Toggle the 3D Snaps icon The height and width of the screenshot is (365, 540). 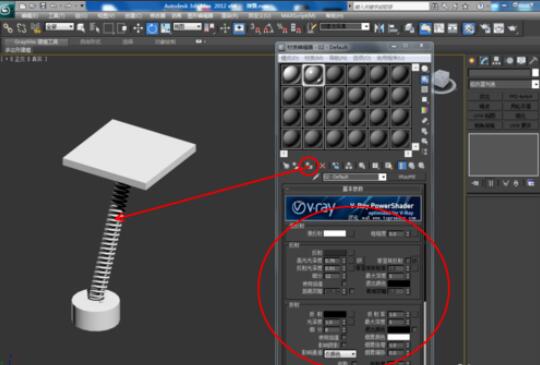255,28
